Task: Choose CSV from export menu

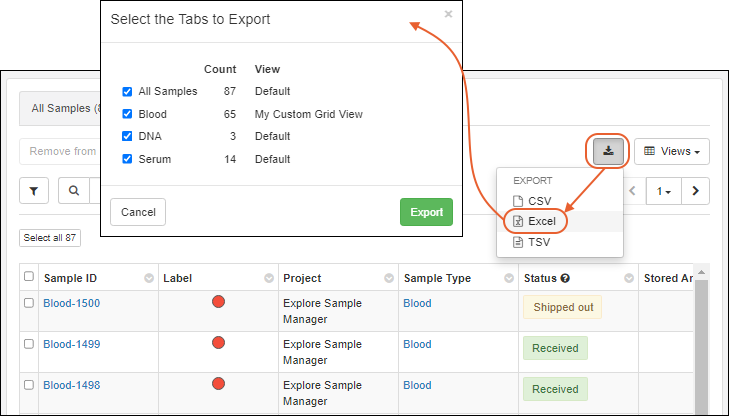Action: click(539, 201)
